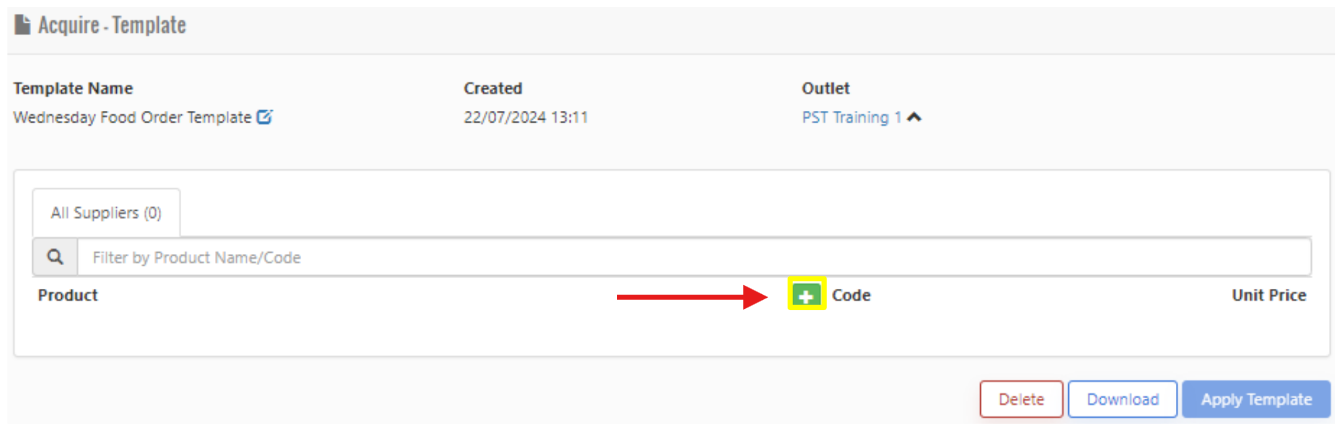The width and height of the screenshot is (1336, 431).
Task: Click the Code column header
Action: 851,295
